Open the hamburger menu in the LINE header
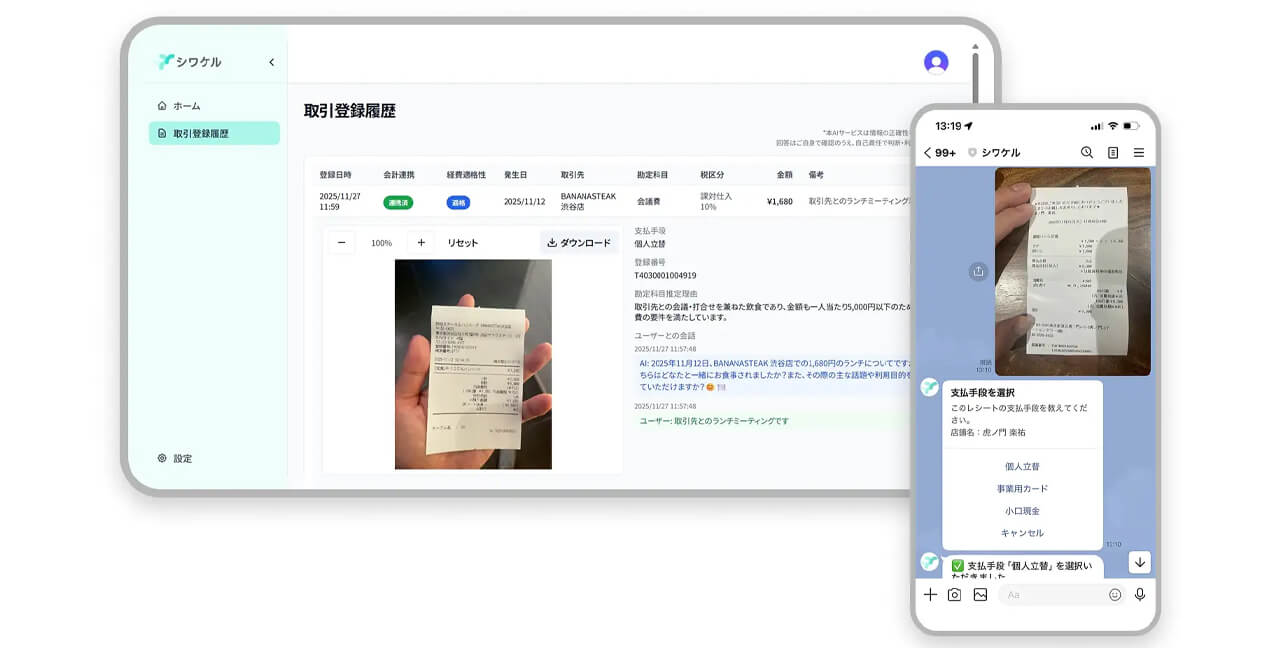The image size is (1280, 648). click(1137, 152)
